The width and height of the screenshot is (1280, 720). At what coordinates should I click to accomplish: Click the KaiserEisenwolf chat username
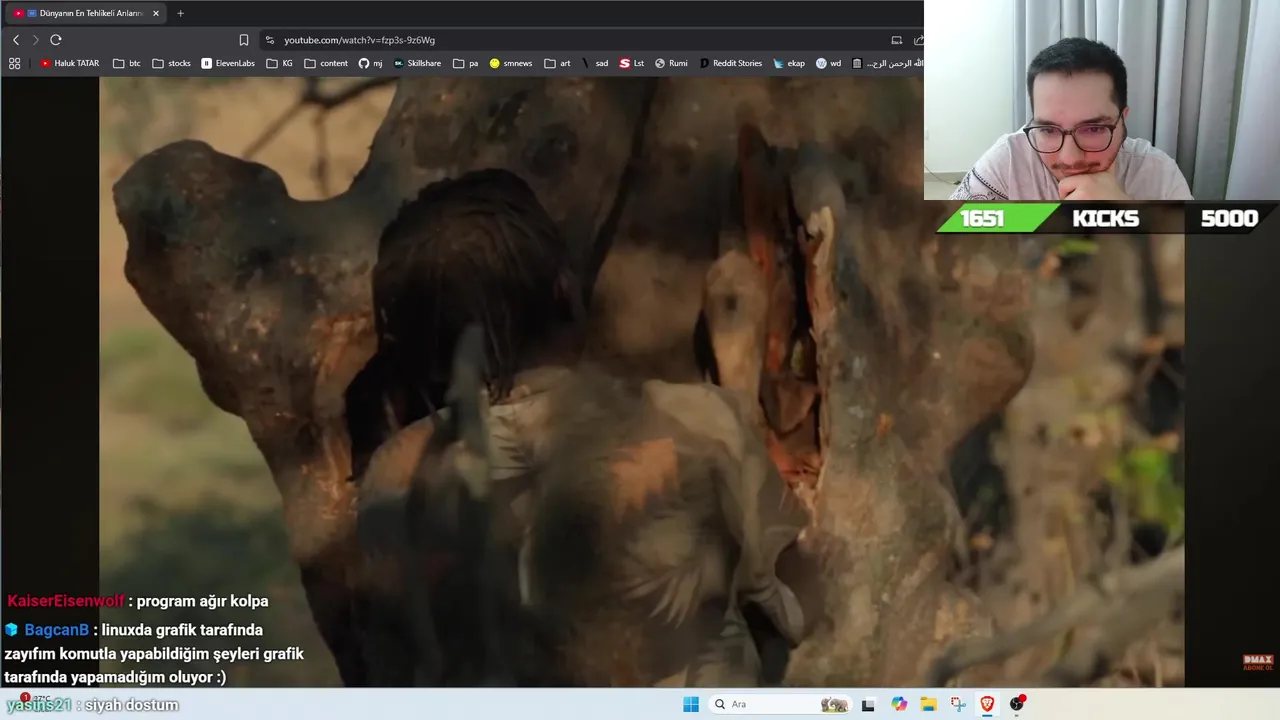[x=66, y=601]
